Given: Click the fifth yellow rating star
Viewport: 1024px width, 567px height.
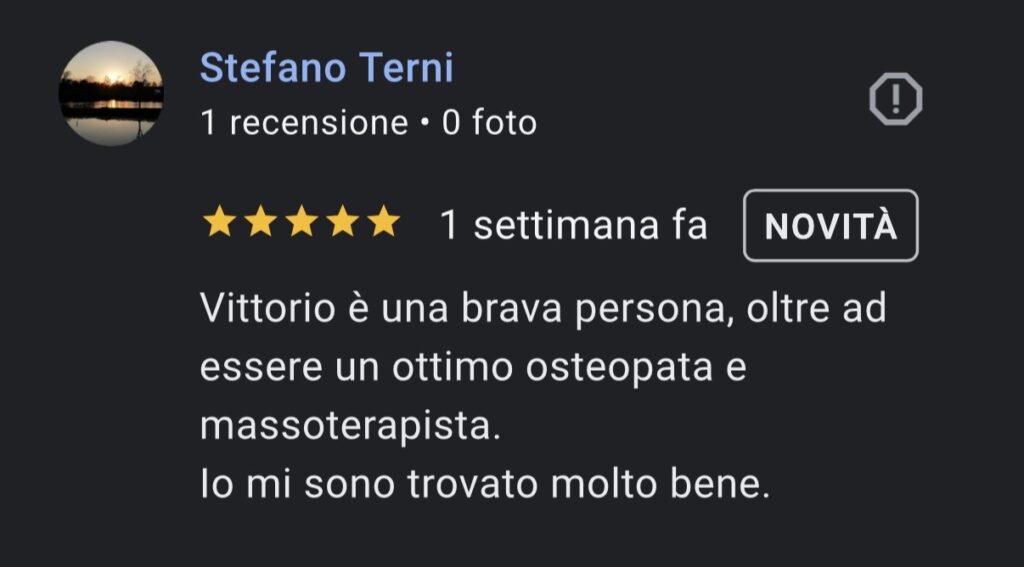Looking at the screenshot, I should 383,223.
